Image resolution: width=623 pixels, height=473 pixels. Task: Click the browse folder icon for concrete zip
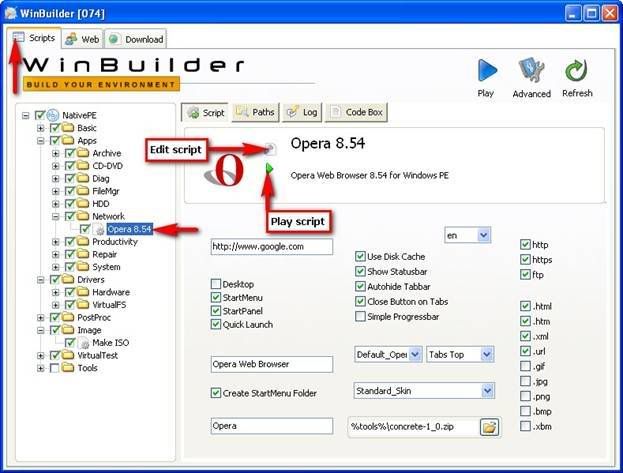[x=489, y=427]
